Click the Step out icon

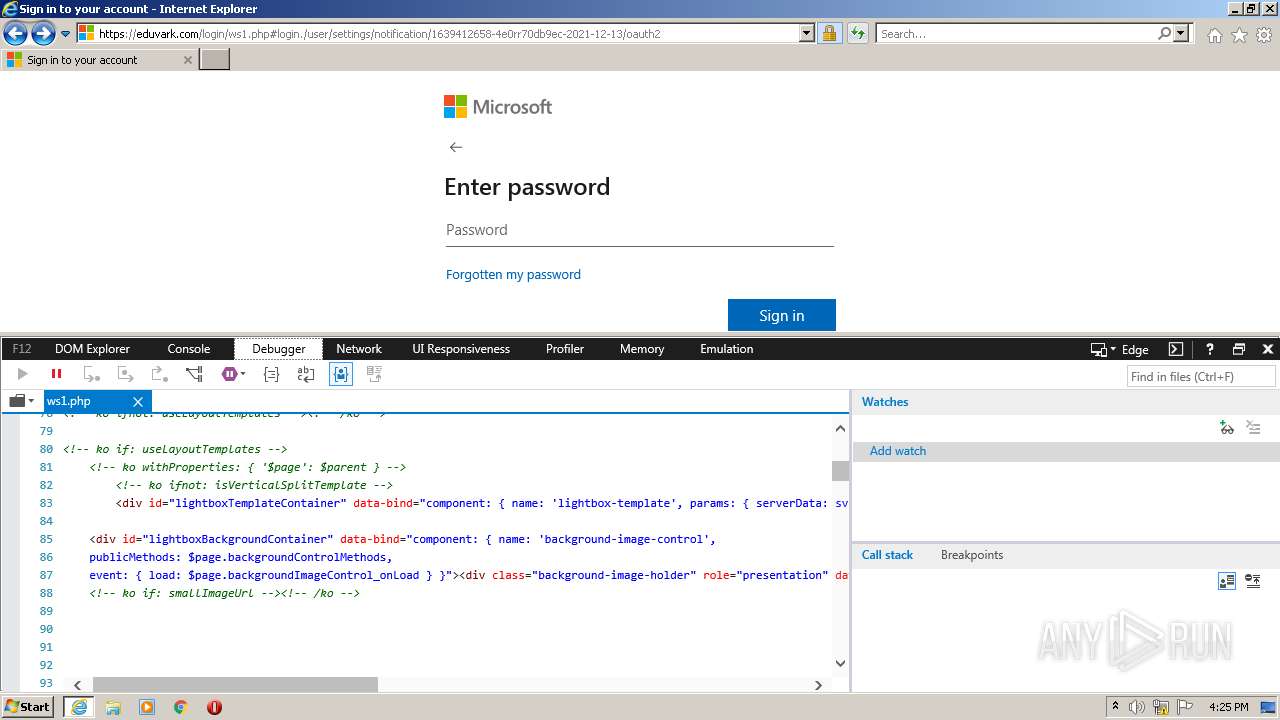[159, 374]
